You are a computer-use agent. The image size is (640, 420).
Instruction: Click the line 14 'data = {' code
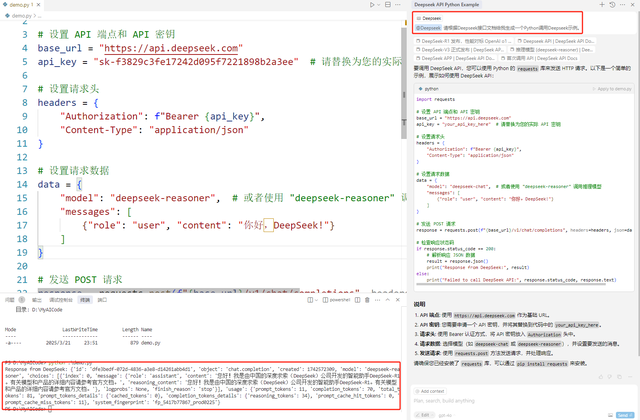[x=60, y=184]
